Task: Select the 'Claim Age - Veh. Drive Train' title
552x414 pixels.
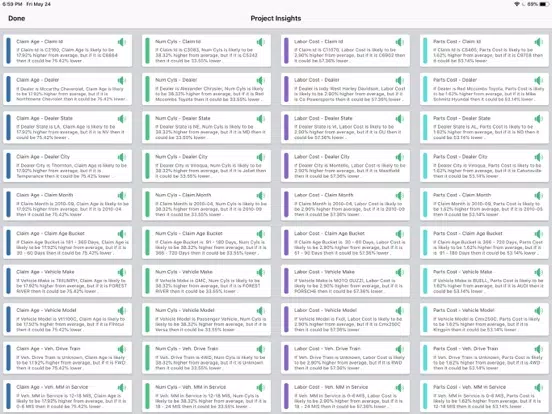Action: pos(48,349)
